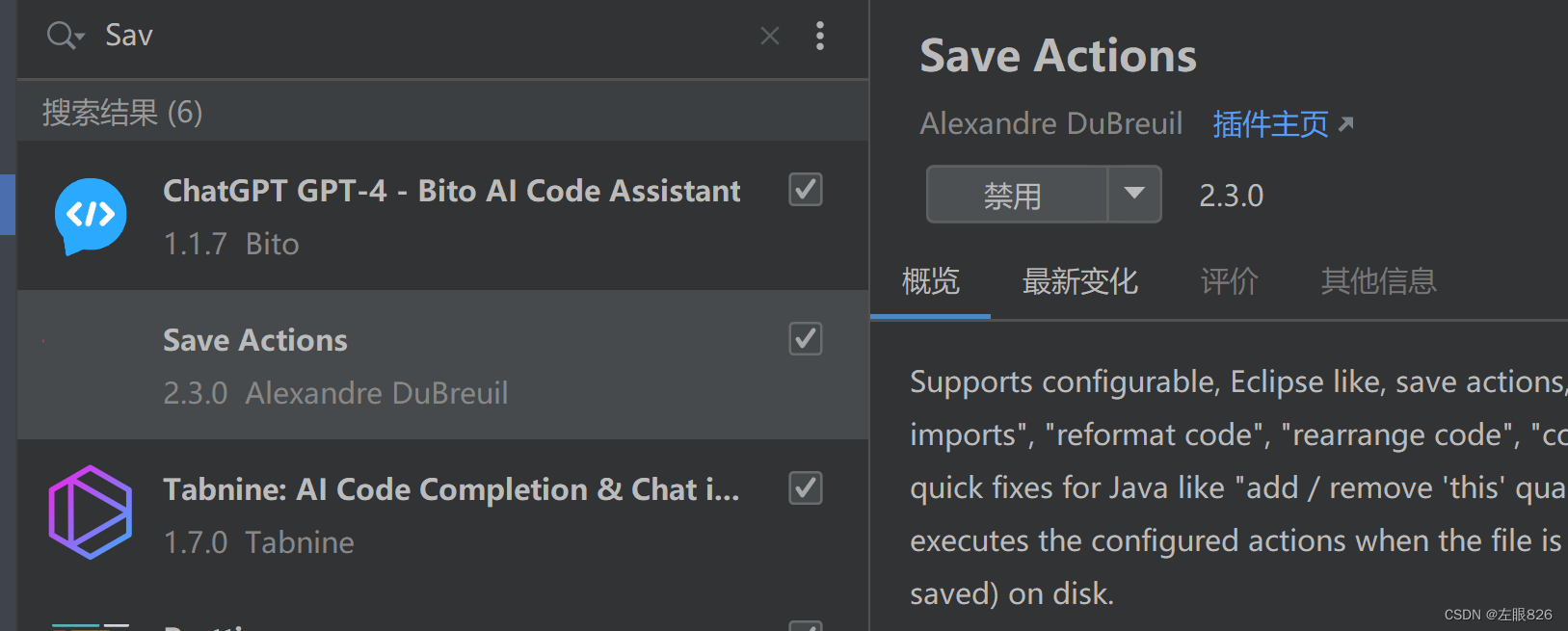Click the external link arrow beside 插件主页

coord(1346,122)
